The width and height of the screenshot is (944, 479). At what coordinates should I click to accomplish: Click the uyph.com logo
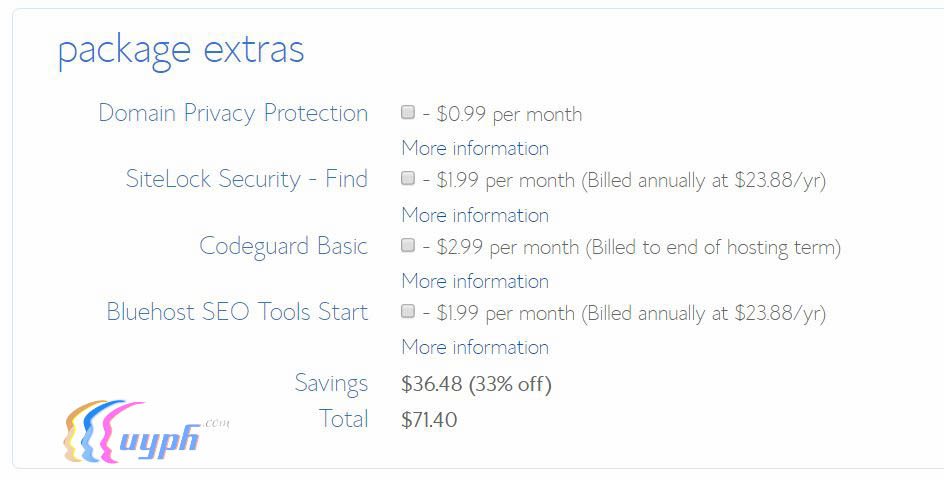click(x=140, y=433)
